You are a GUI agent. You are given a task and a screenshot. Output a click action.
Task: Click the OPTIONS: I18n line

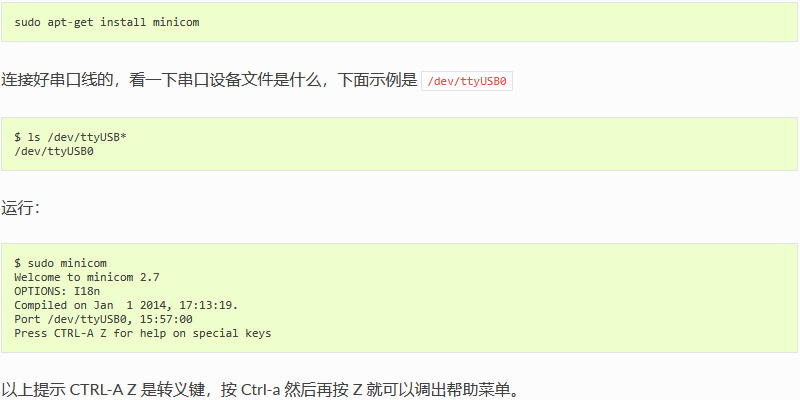pyautogui.click(x=57, y=291)
